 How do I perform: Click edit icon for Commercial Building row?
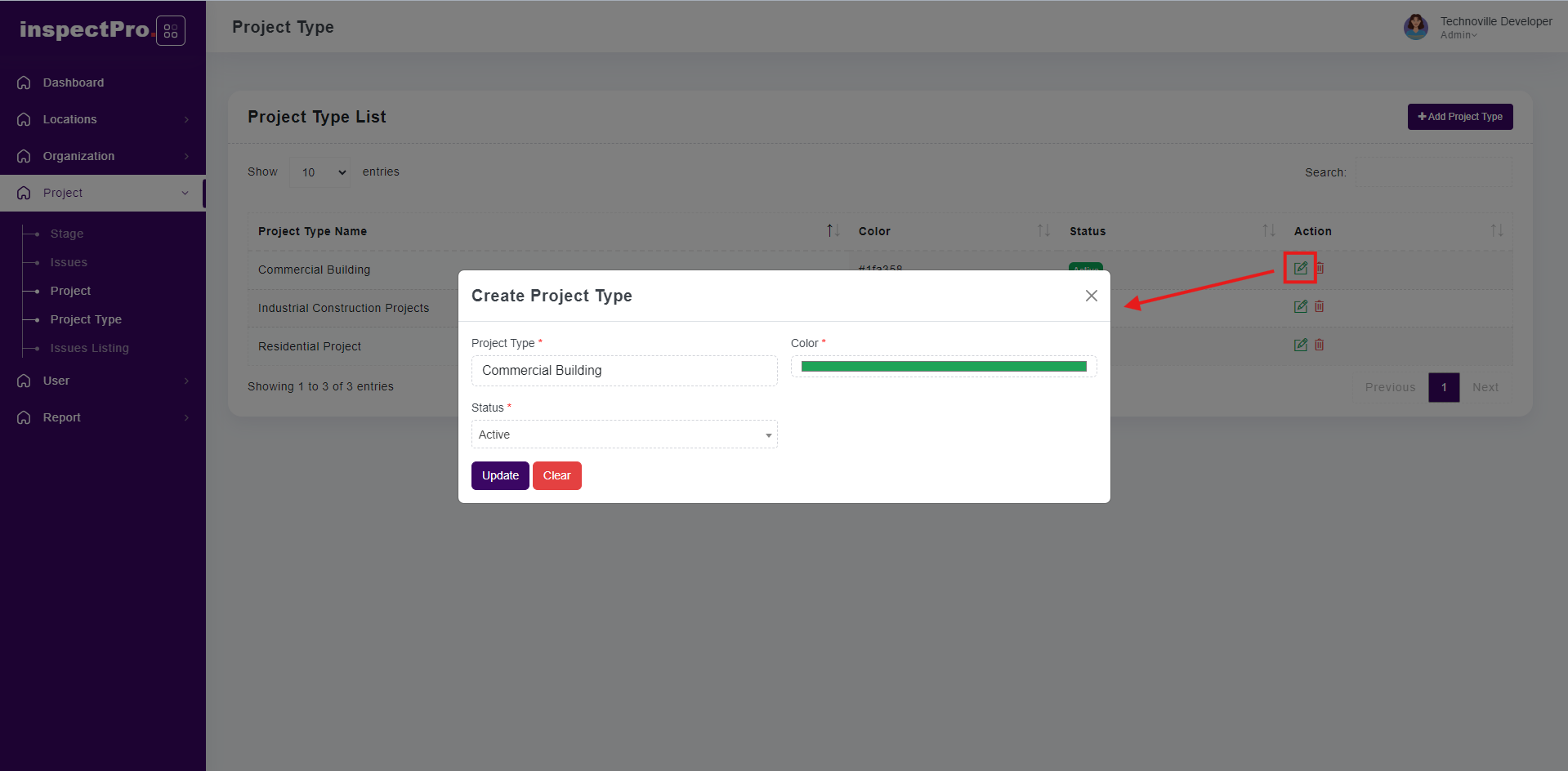[x=1300, y=268]
